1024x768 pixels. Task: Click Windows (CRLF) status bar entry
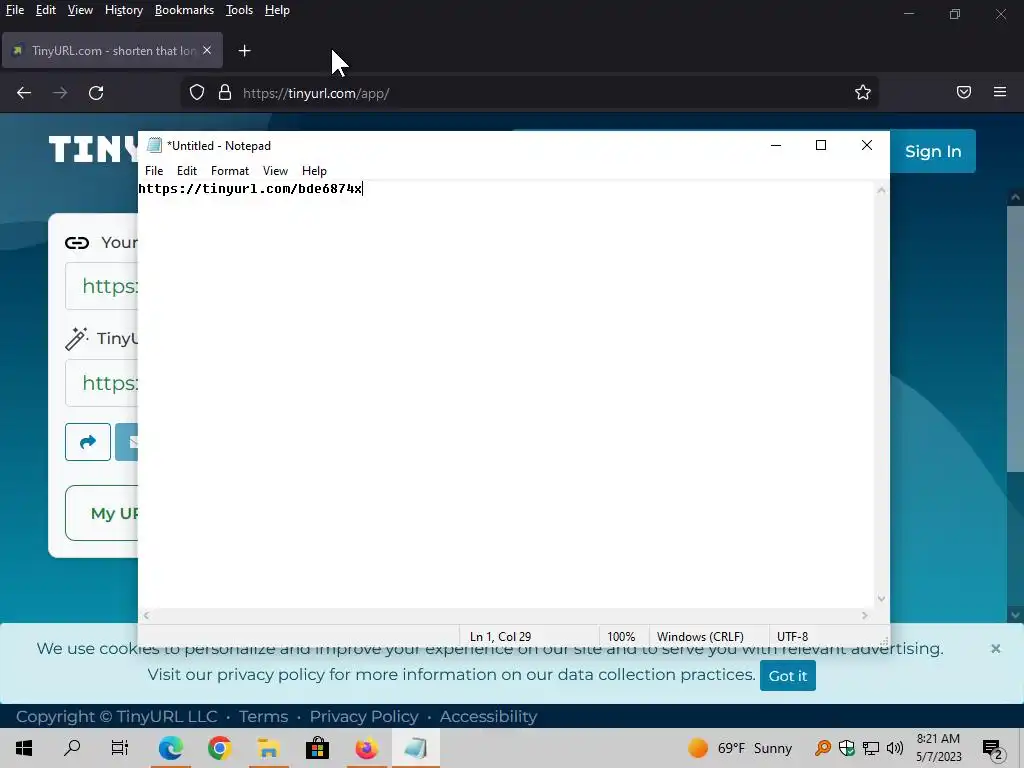pos(700,636)
